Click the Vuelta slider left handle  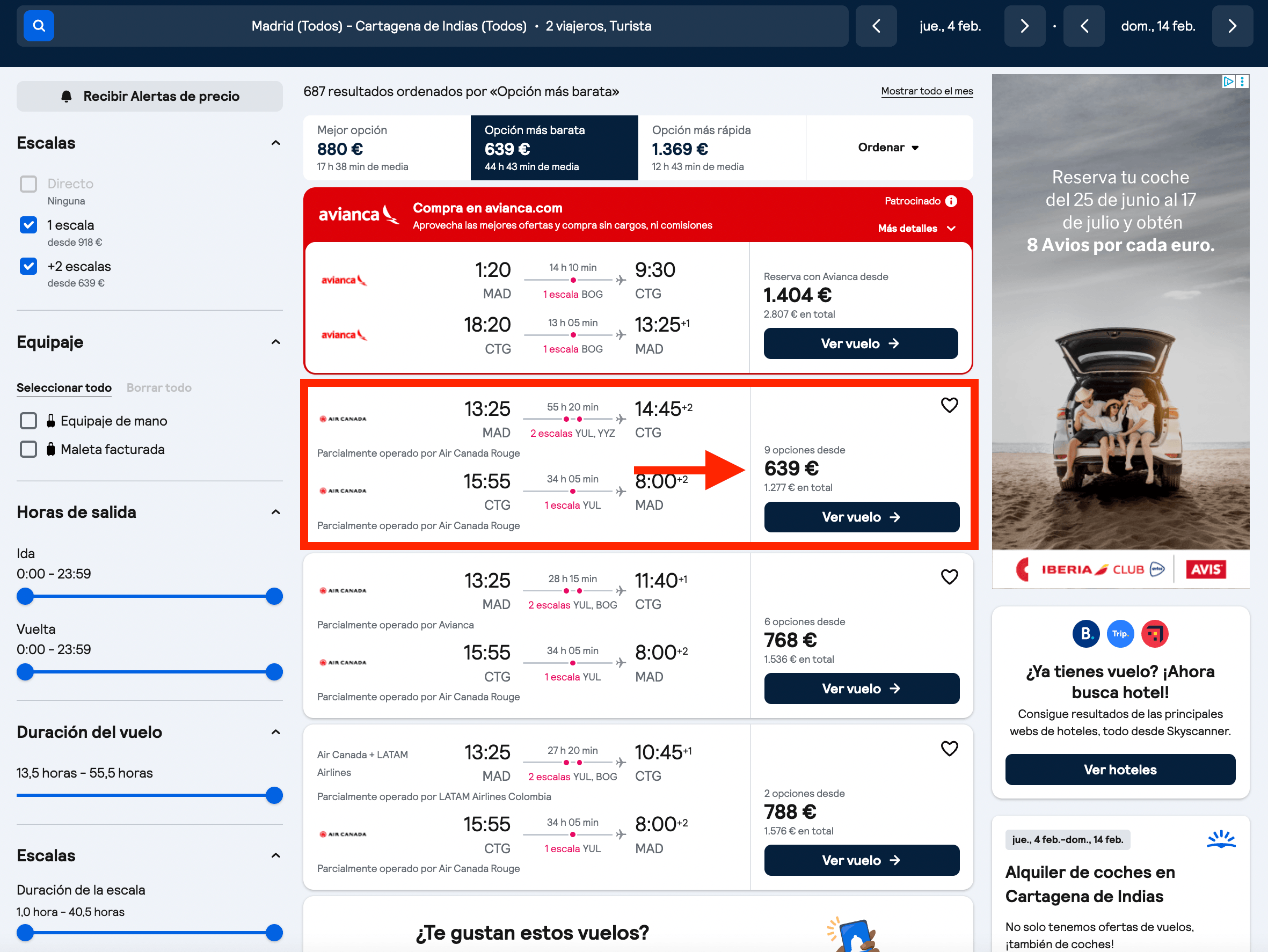coord(25,672)
